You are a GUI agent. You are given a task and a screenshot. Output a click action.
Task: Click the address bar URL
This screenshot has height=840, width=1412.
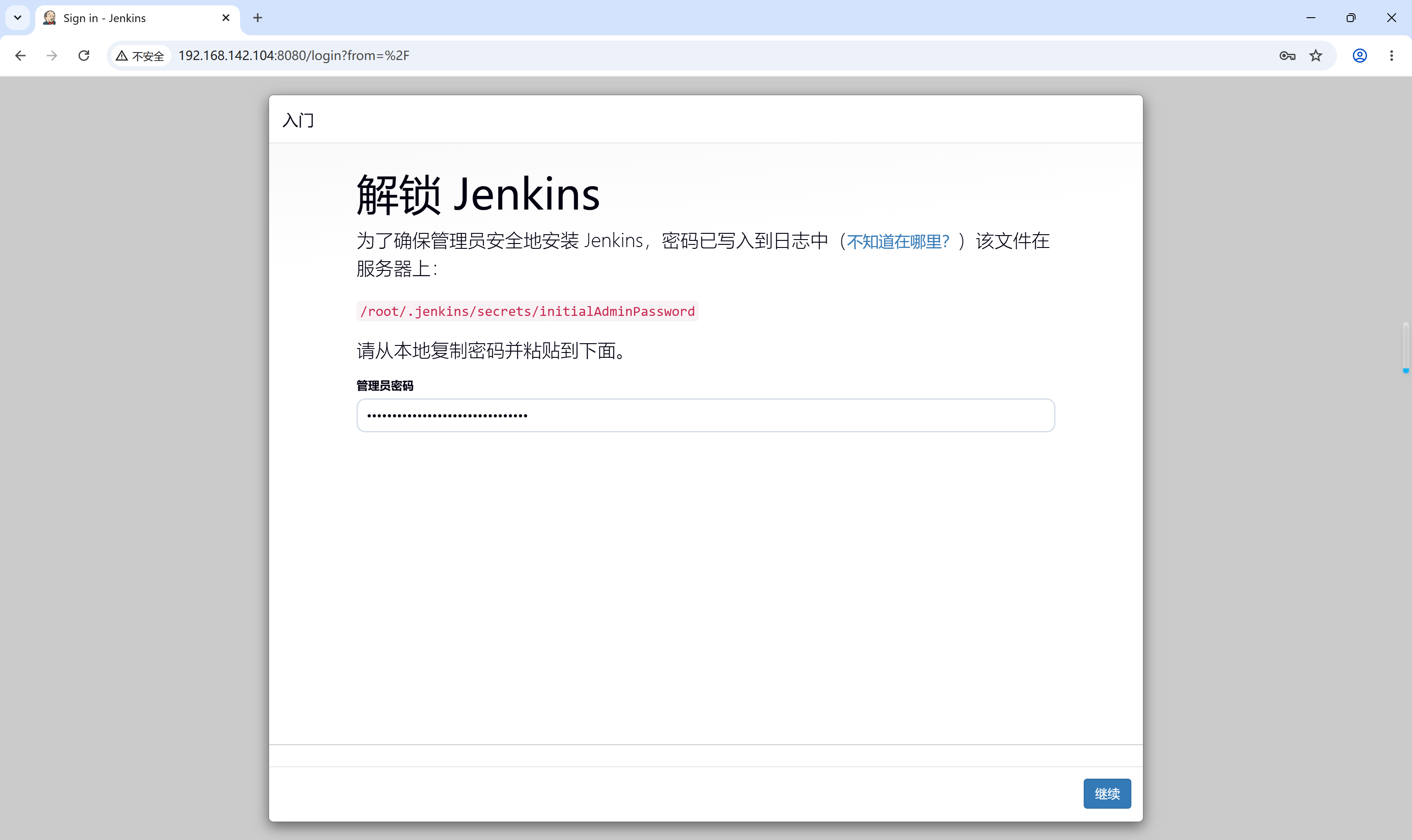[294, 56]
